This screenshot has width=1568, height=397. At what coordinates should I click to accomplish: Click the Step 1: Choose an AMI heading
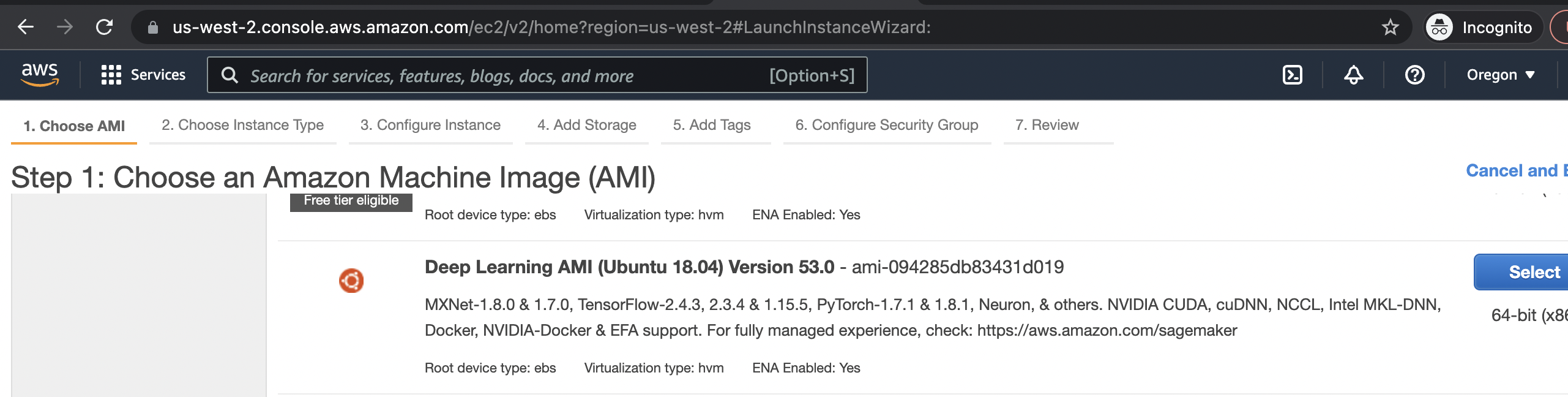[x=334, y=178]
